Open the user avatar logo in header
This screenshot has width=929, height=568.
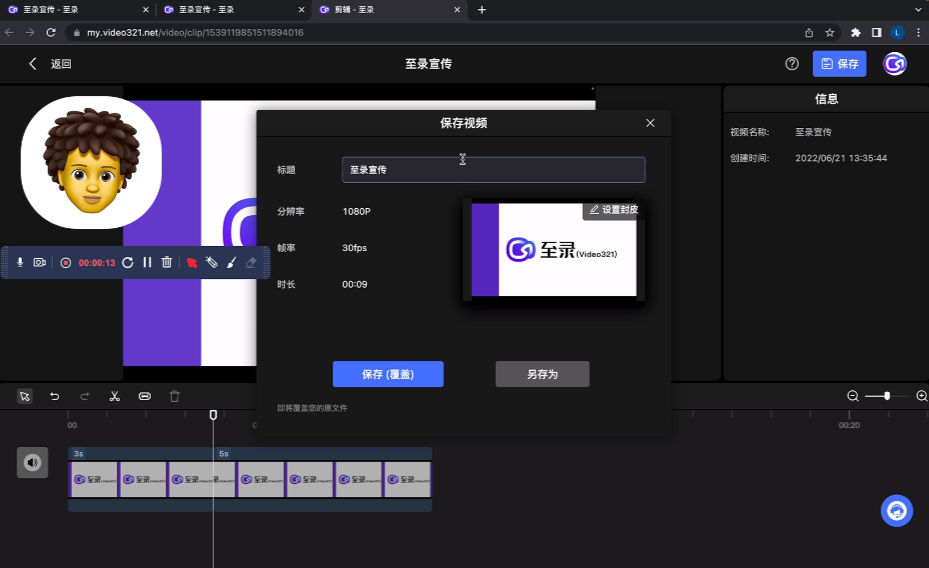895,64
